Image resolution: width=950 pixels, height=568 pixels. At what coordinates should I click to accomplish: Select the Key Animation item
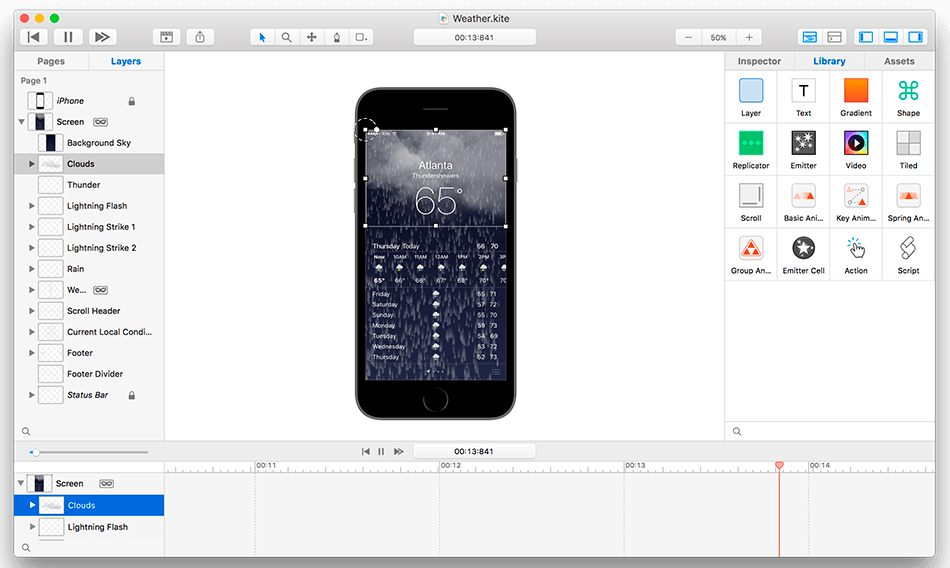tap(855, 202)
